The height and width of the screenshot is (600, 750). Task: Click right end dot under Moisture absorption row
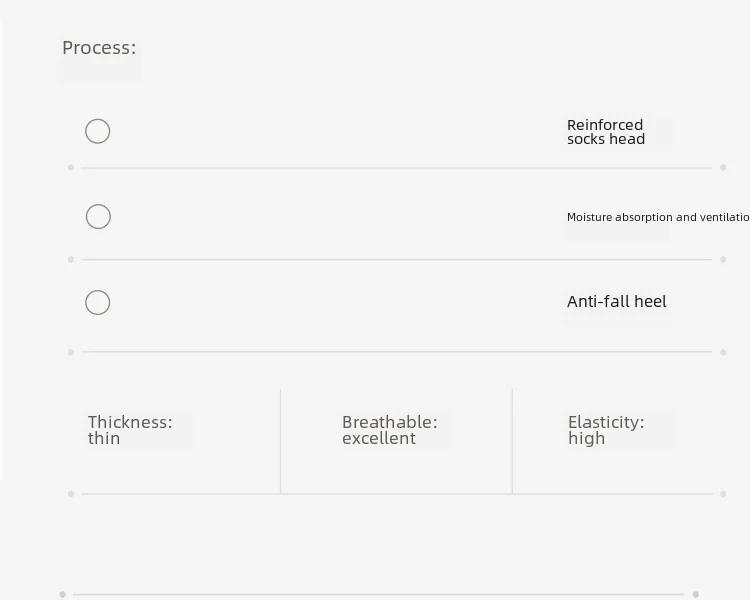click(x=723, y=259)
